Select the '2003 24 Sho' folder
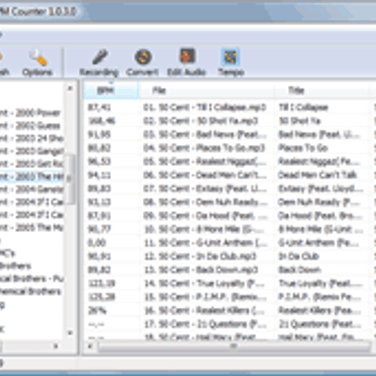Image resolution: width=376 pixels, height=376 pixels. pos(32,138)
